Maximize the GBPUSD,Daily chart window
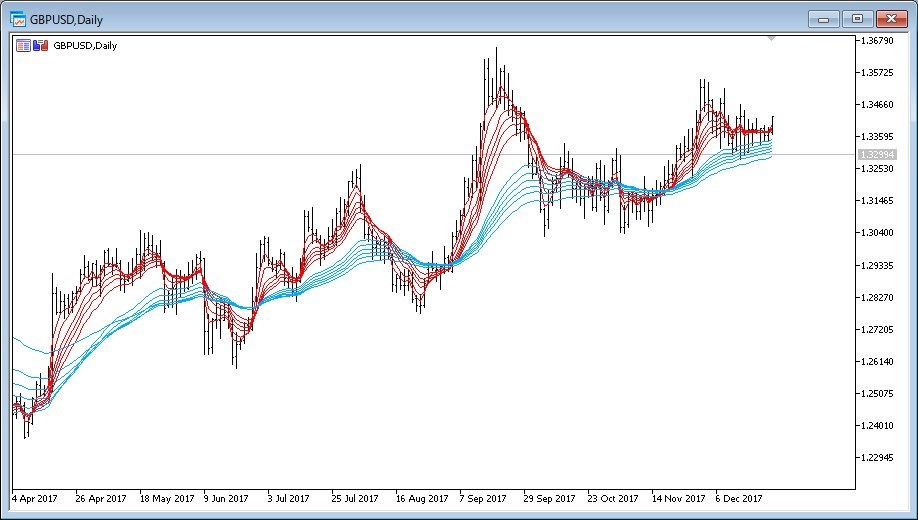This screenshot has width=918, height=520. (x=858, y=19)
